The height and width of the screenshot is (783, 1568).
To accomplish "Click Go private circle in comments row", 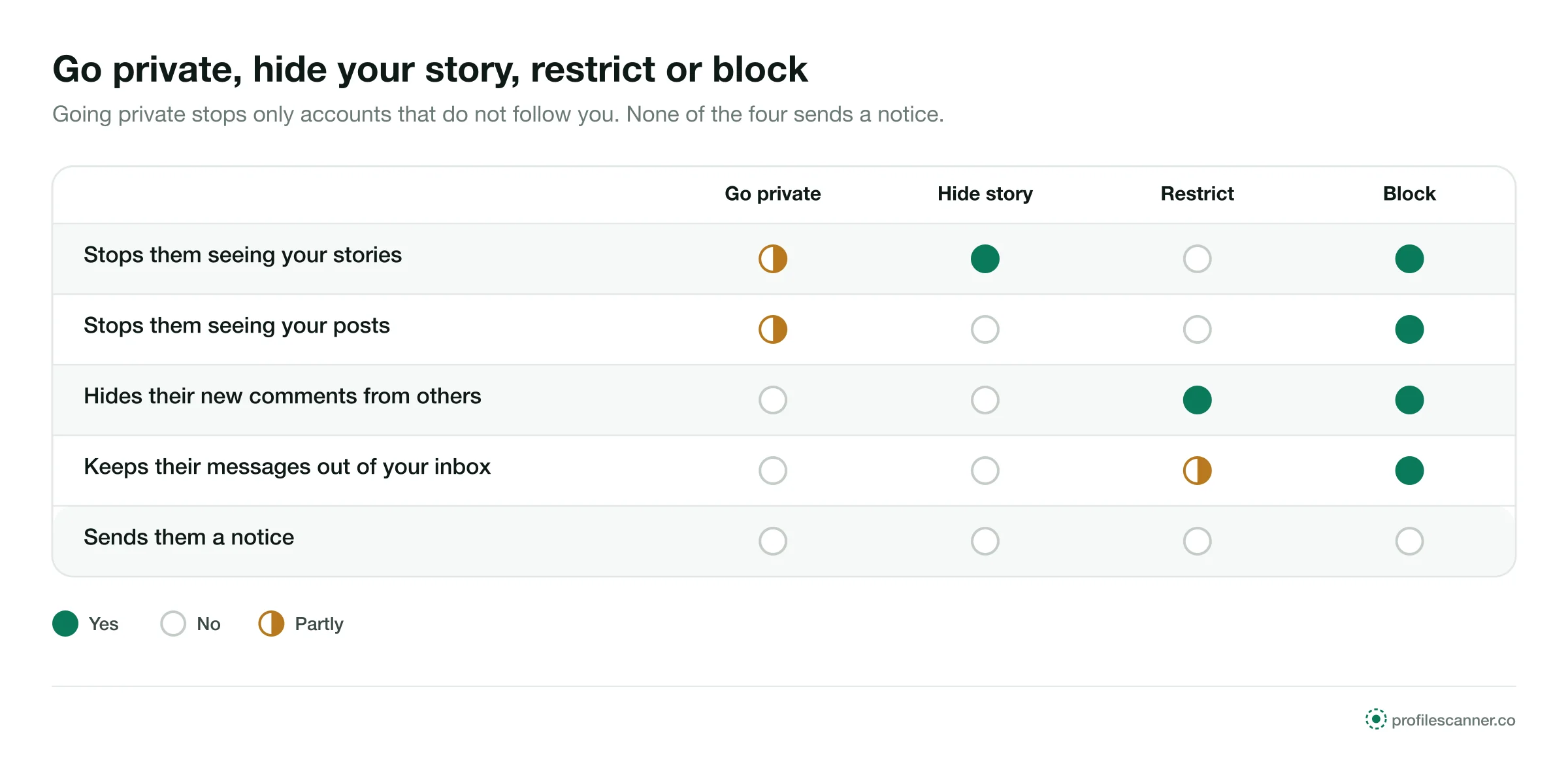I will [x=773, y=400].
